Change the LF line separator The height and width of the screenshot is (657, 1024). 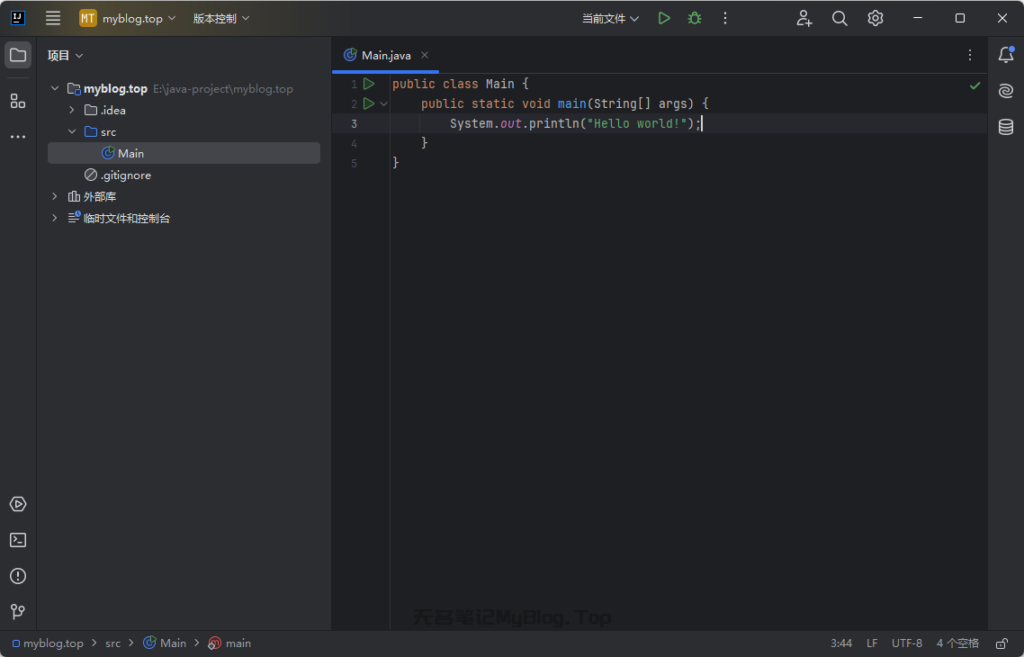click(x=872, y=643)
